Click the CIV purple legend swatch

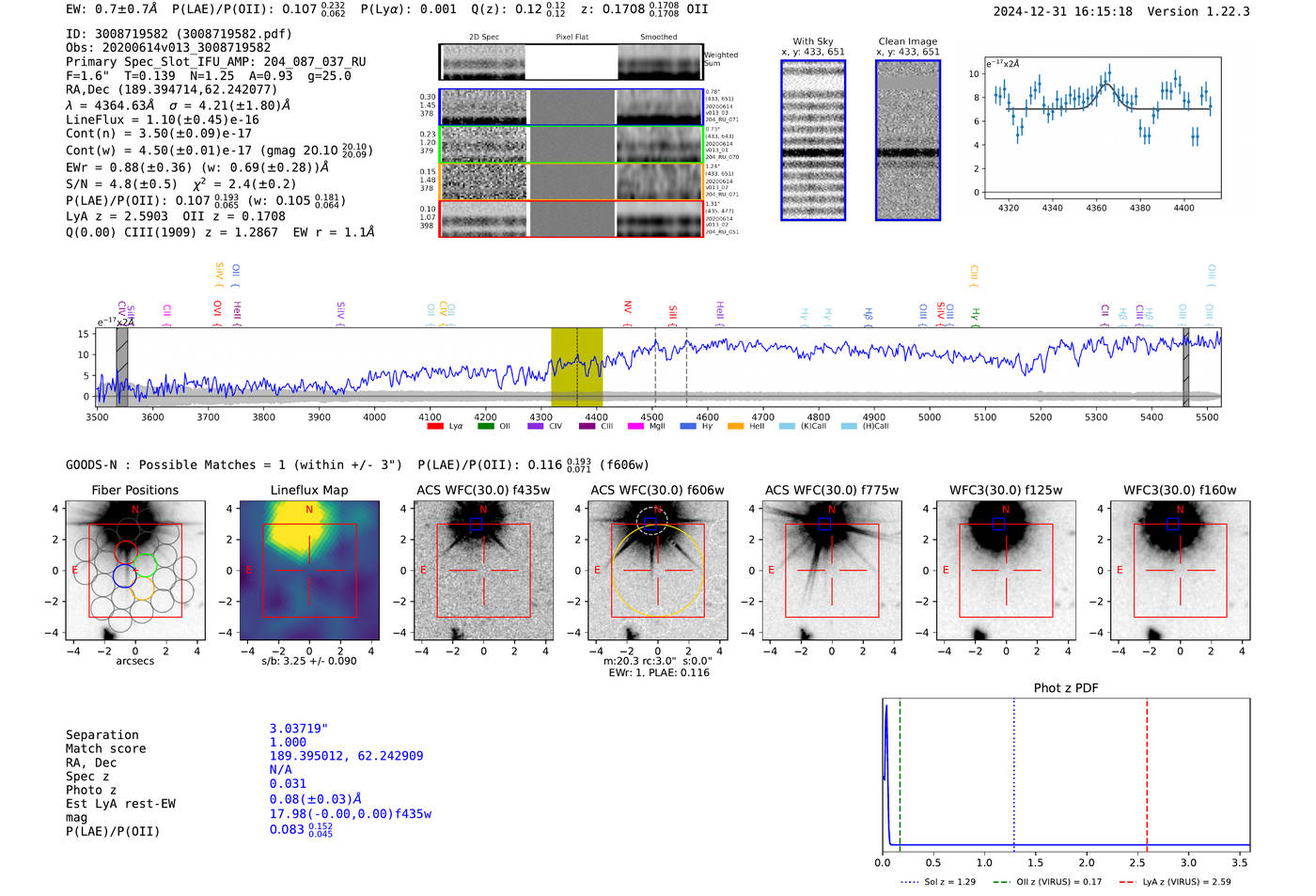pos(536,426)
